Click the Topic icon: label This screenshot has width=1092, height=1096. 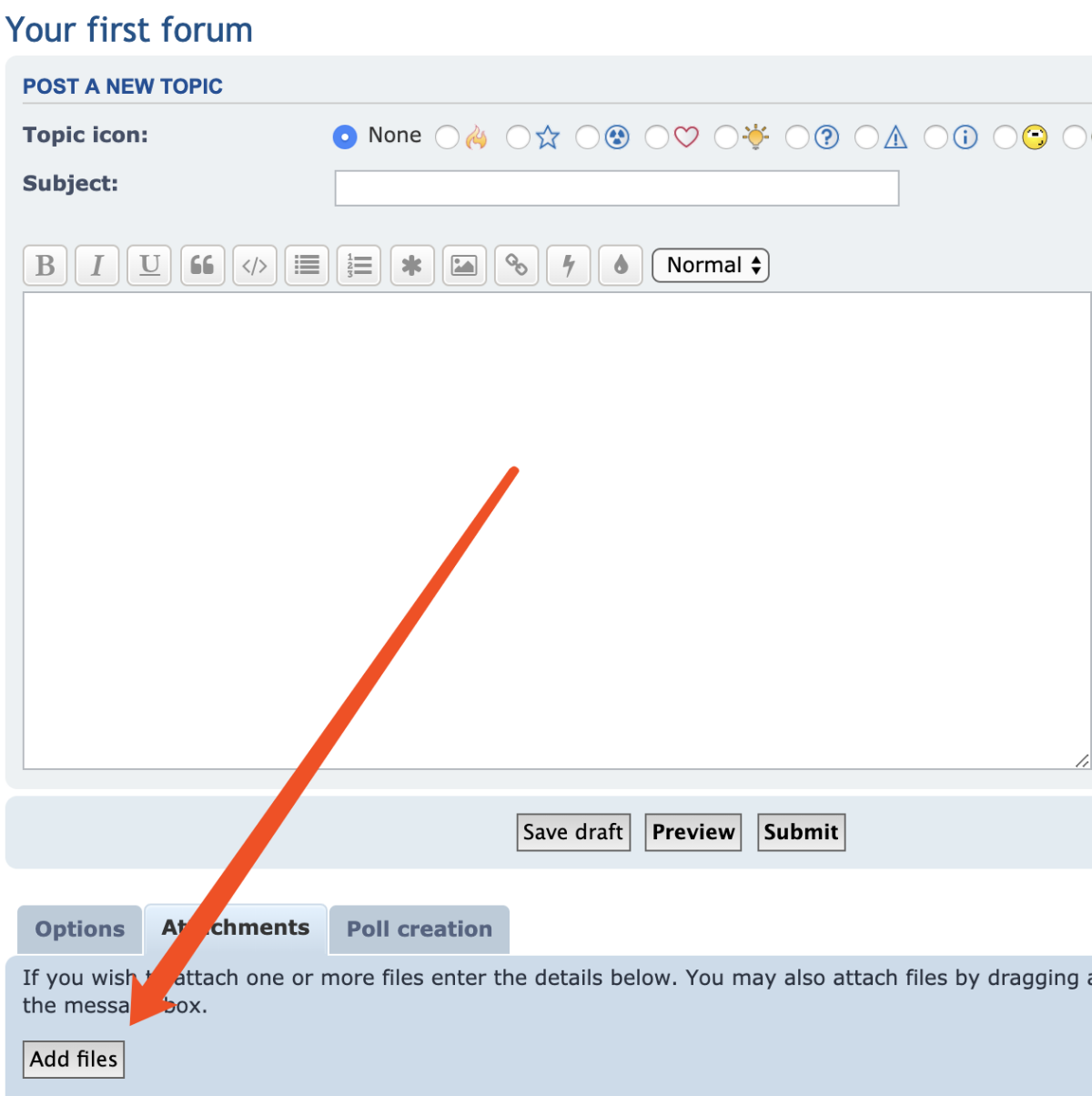86,135
